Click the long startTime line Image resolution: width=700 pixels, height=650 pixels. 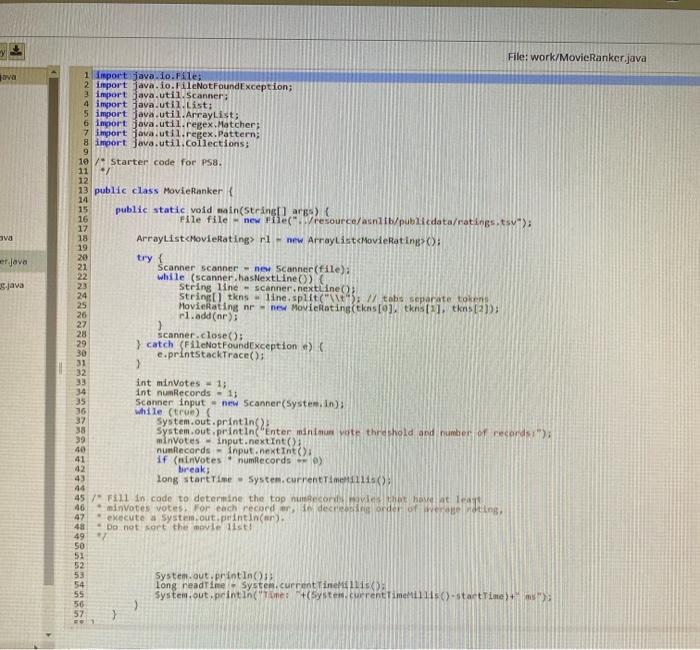coord(274,480)
